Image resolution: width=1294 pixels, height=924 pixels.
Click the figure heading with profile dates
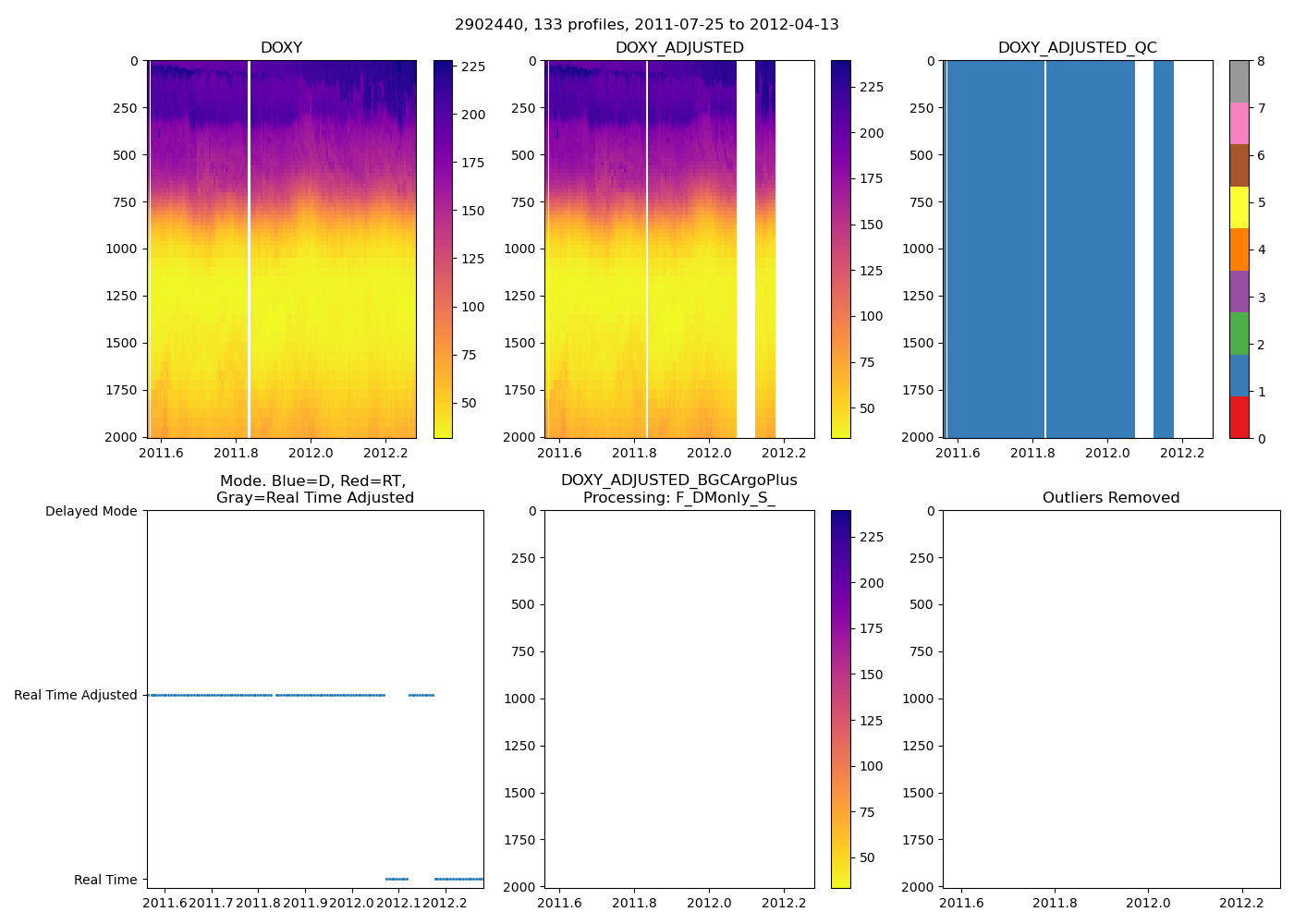[x=646, y=25]
